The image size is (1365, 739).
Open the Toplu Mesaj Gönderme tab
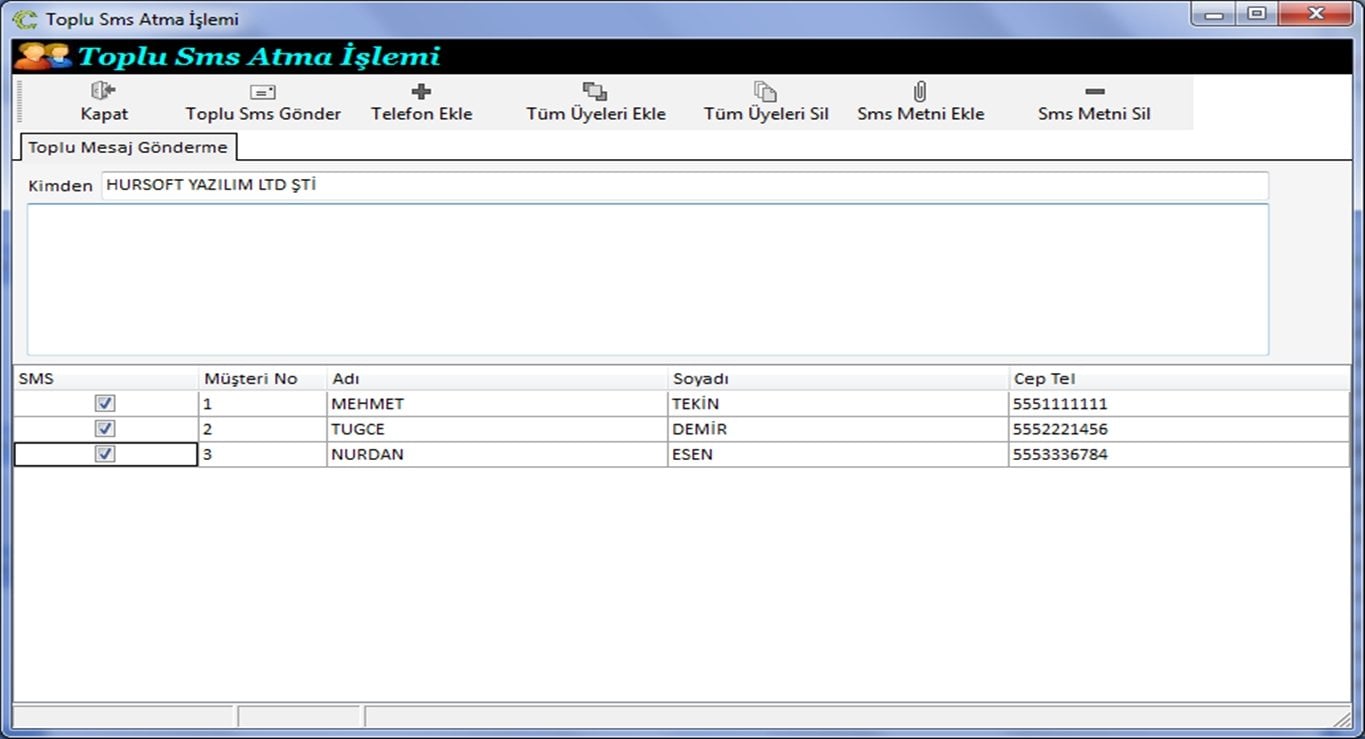click(x=128, y=147)
